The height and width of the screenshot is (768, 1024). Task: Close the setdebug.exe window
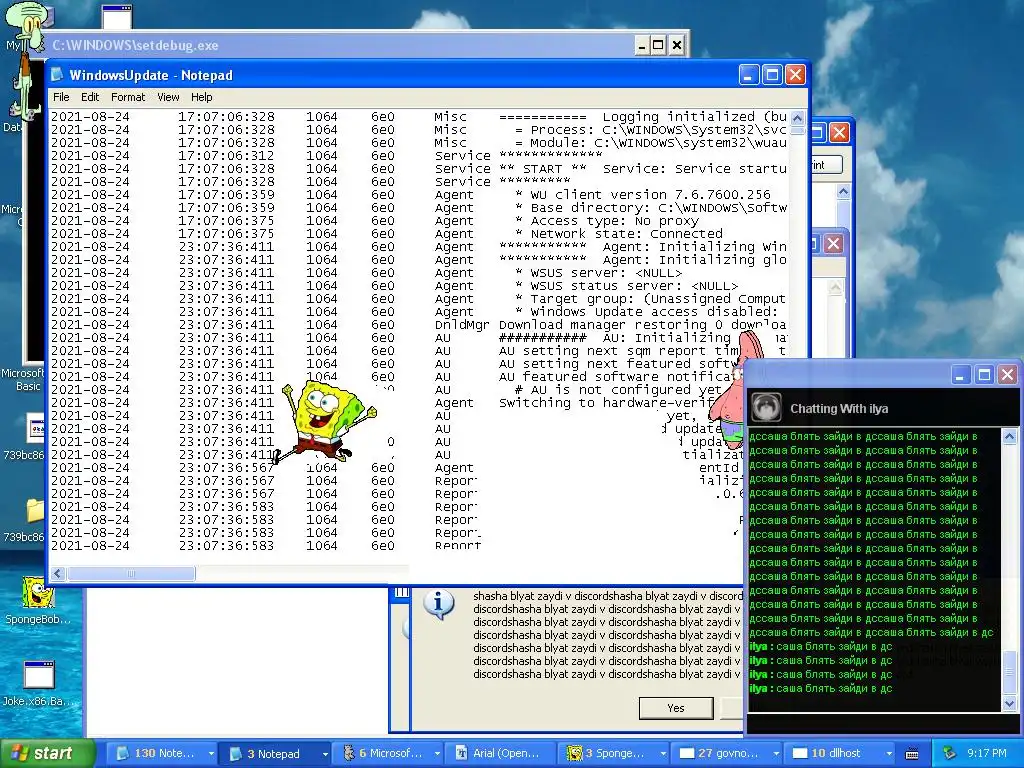pos(677,45)
